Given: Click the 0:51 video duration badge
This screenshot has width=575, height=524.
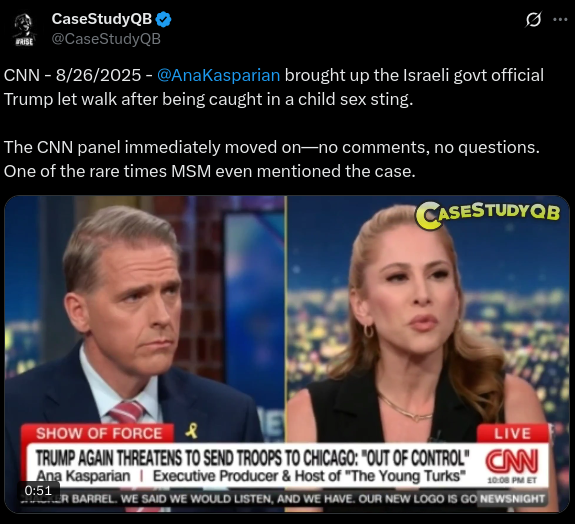Looking at the screenshot, I should click(x=38, y=490).
